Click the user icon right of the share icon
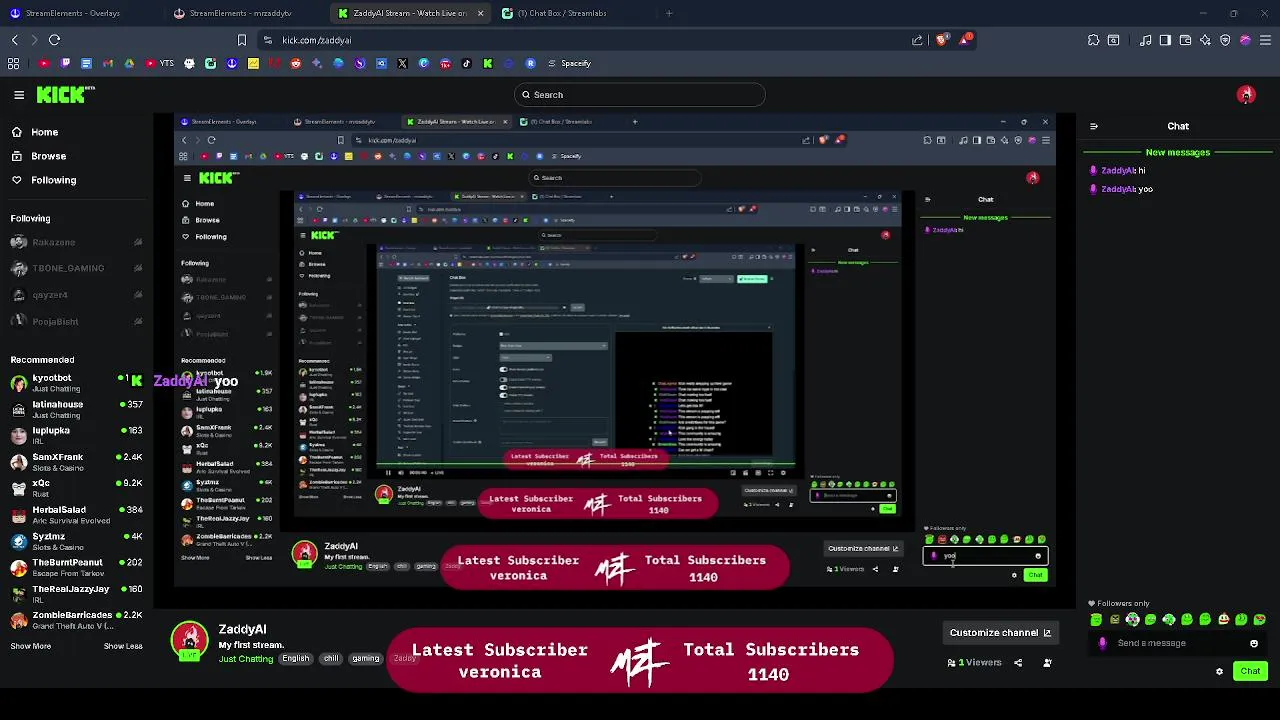The height and width of the screenshot is (720, 1280). click(1047, 663)
